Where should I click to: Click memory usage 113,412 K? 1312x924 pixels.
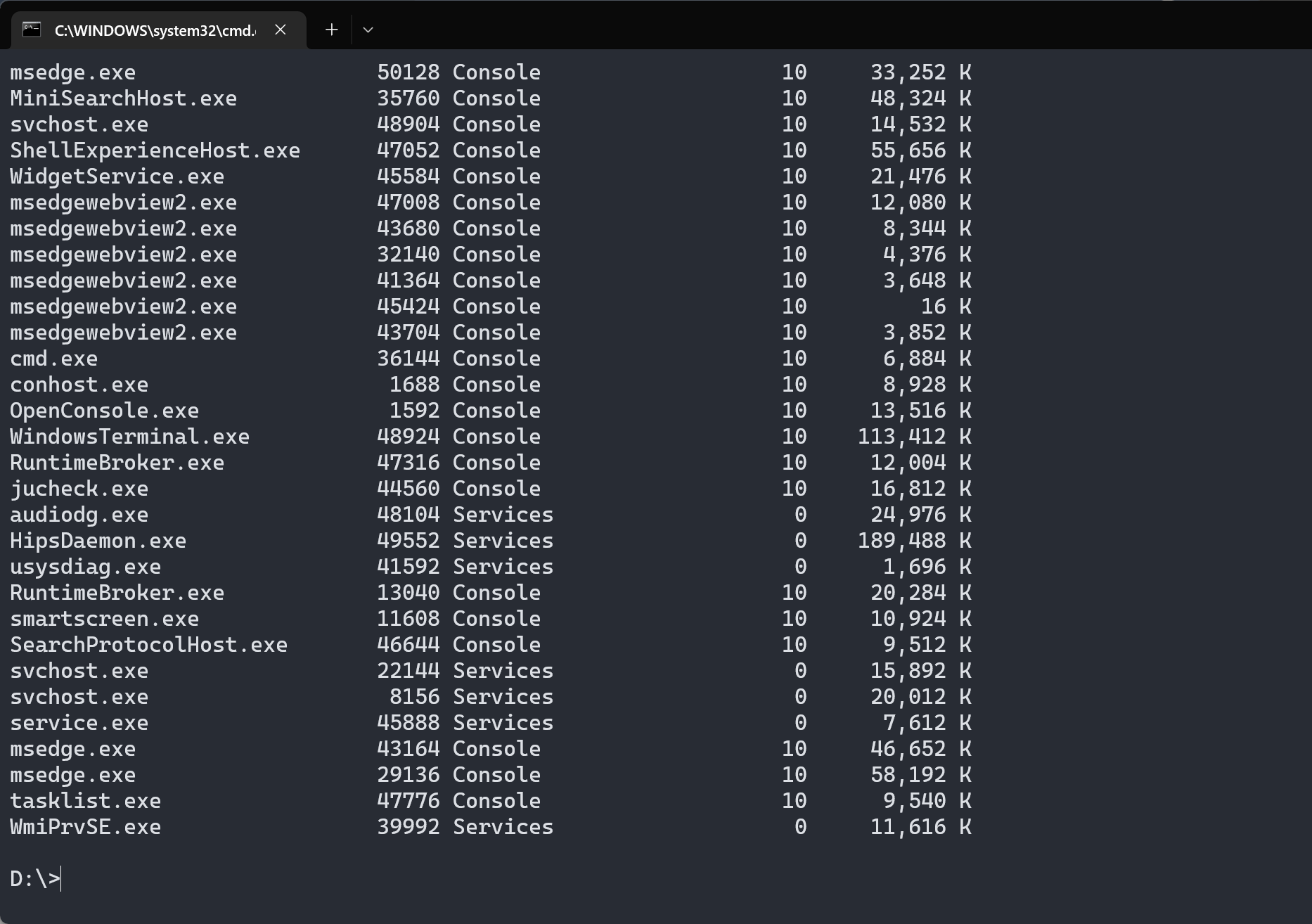[x=915, y=437]
